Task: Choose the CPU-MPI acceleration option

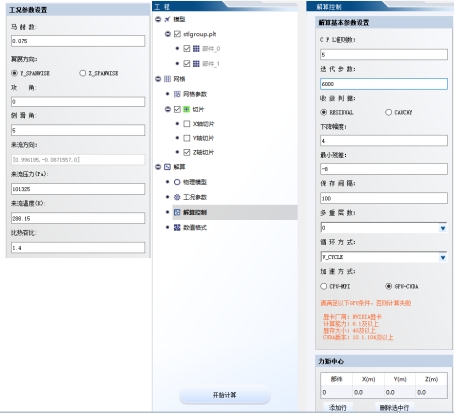Action: 323,286
